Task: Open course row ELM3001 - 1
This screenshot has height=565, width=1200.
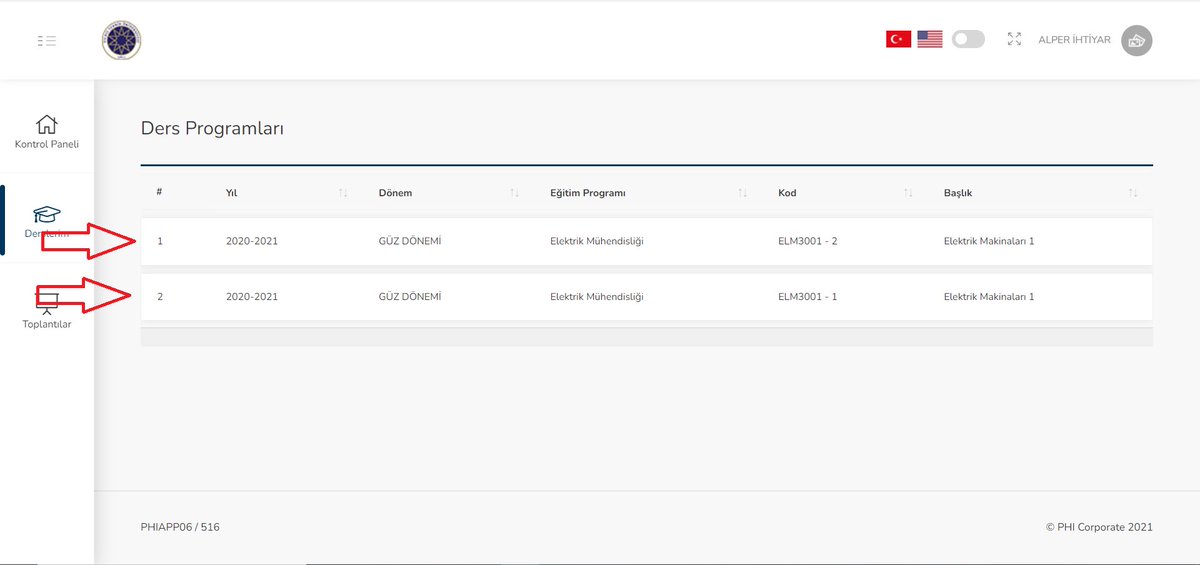Action: [647, 297]
